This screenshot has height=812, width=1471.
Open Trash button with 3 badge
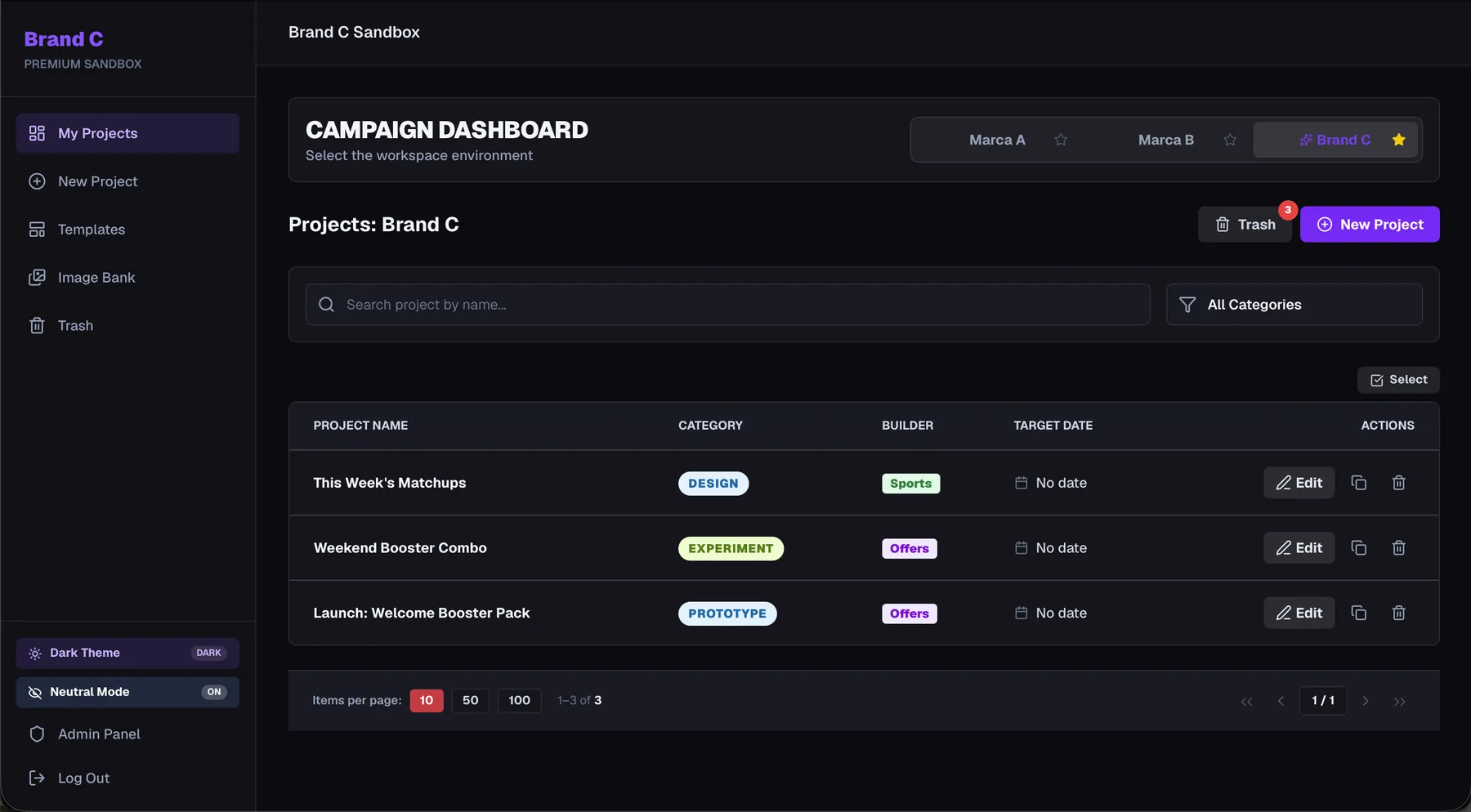coord(1245,225)
